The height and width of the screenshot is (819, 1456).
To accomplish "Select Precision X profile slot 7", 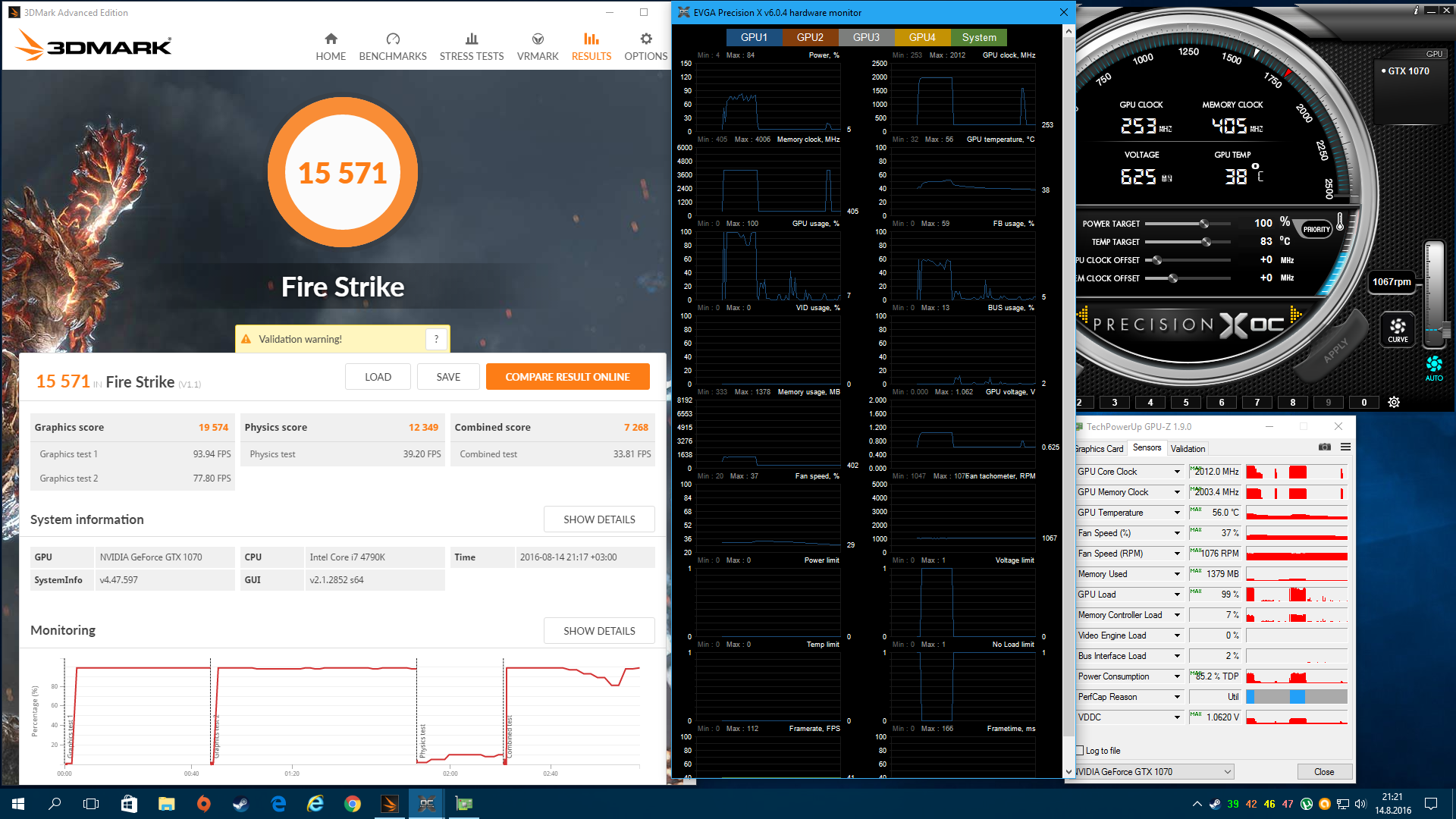I will [x=1257, y=403].
